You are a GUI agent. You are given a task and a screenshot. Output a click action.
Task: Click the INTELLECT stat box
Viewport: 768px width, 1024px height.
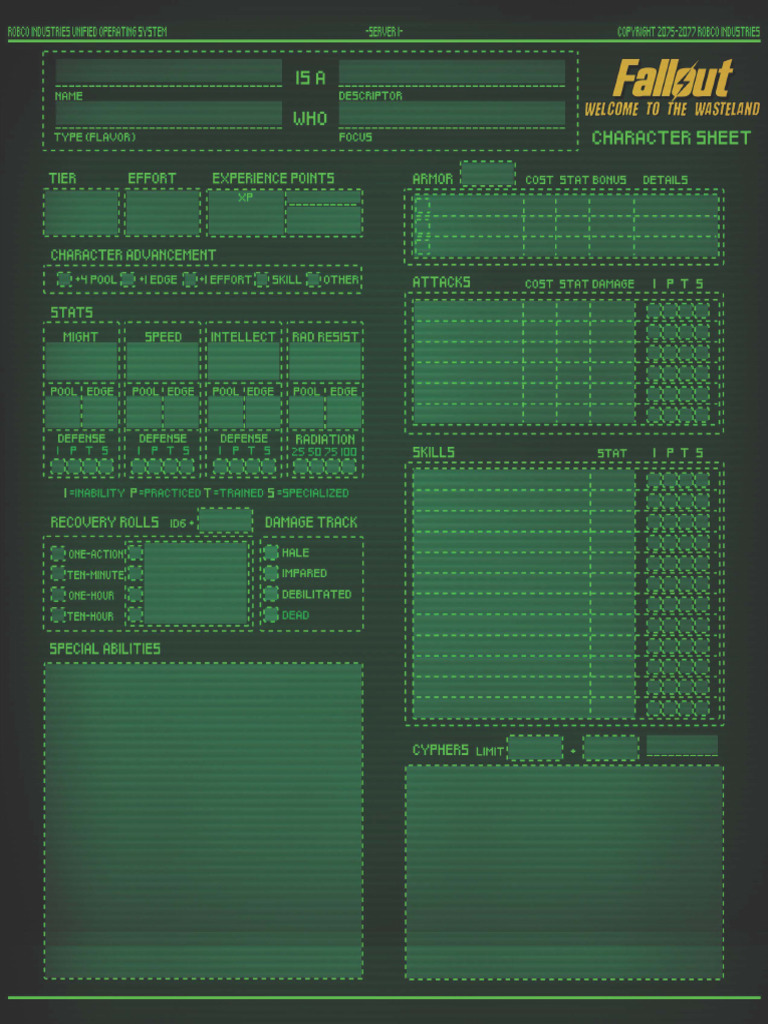click(244, 362)
